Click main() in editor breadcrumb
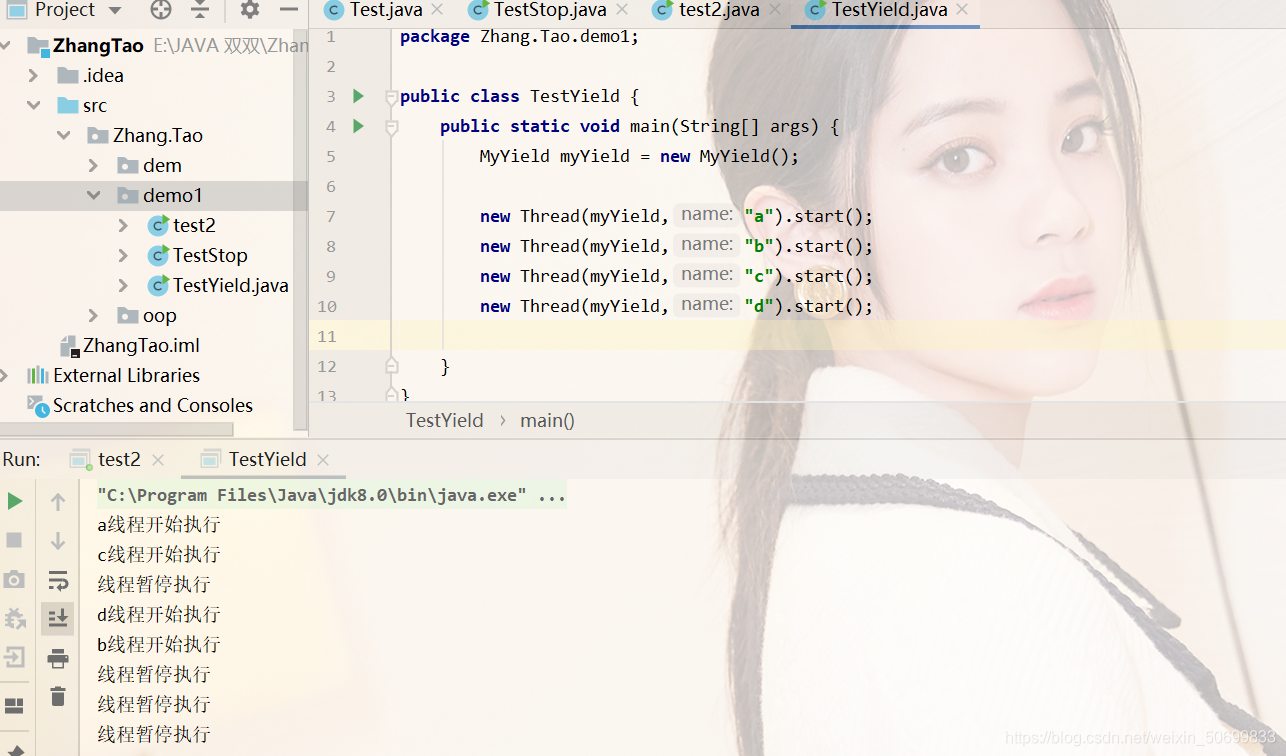The height and width of the screenshot is (756, 1286). tap(547, 420)
